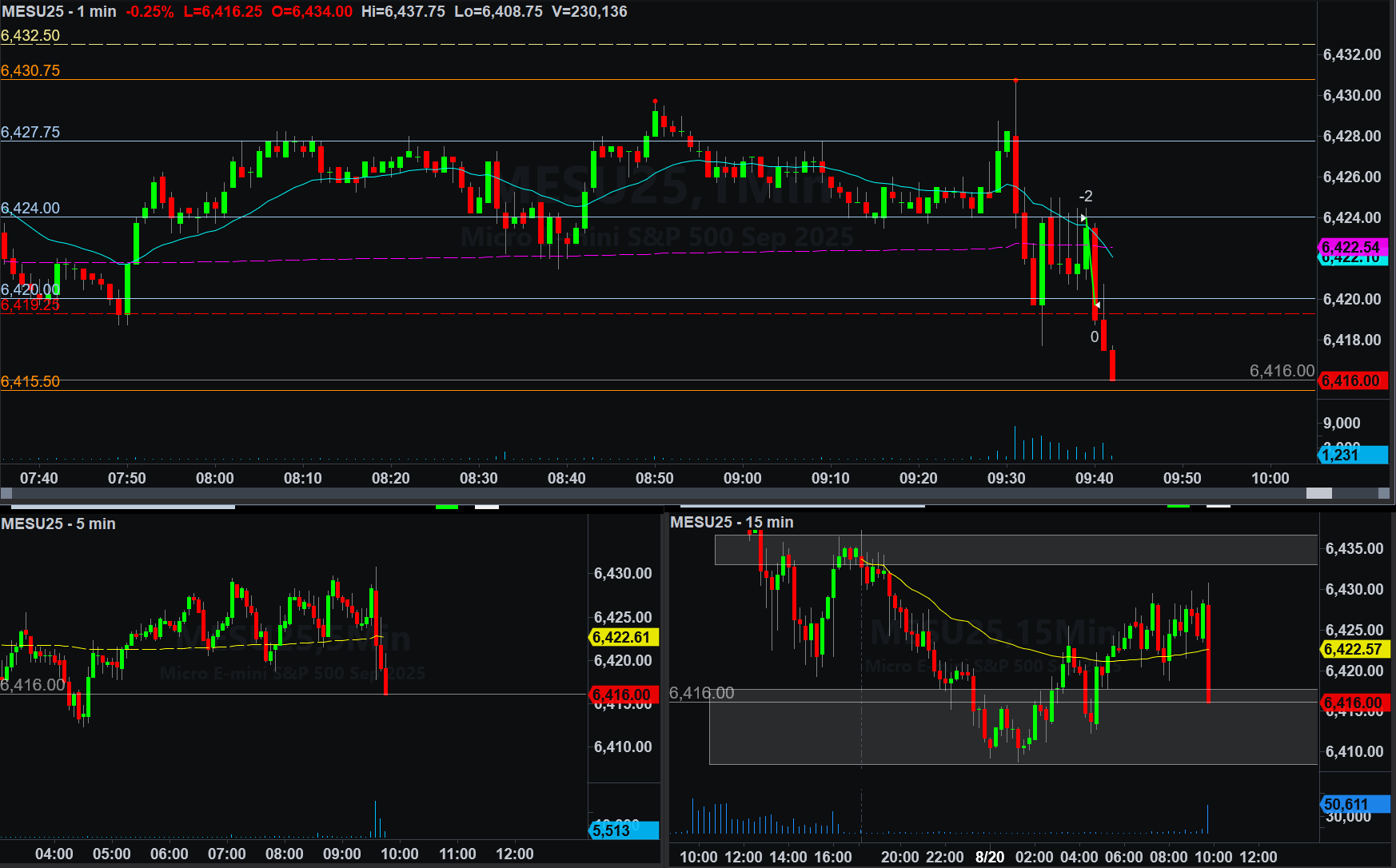The width and height of the screenshot is (1396, 868).
Task: Select the MESU25 - 15 min chart title
Action: pyautogui.click(x=732, y=522)
